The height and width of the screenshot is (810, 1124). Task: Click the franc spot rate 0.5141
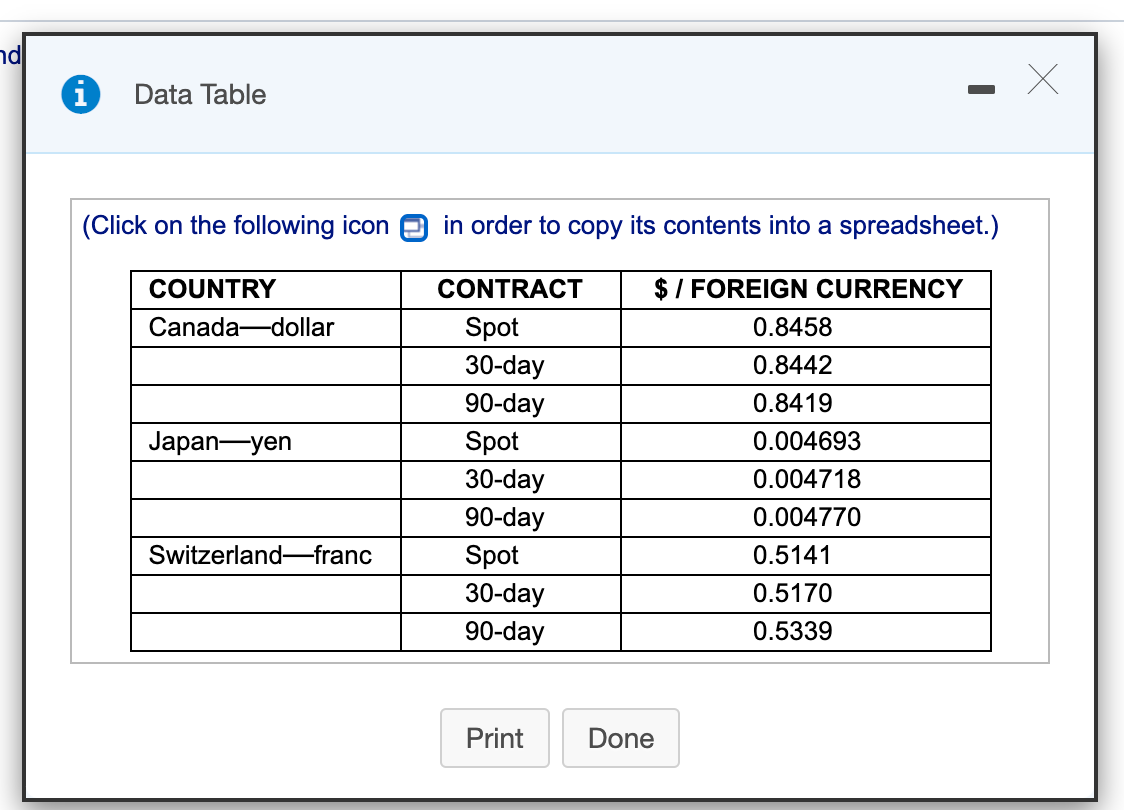coord(792,556)
